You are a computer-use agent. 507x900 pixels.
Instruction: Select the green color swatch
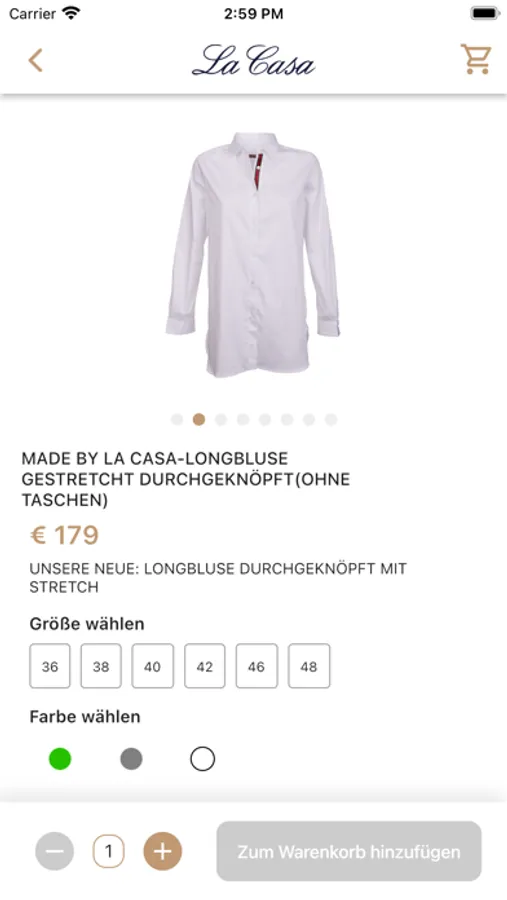click(60, 759)
